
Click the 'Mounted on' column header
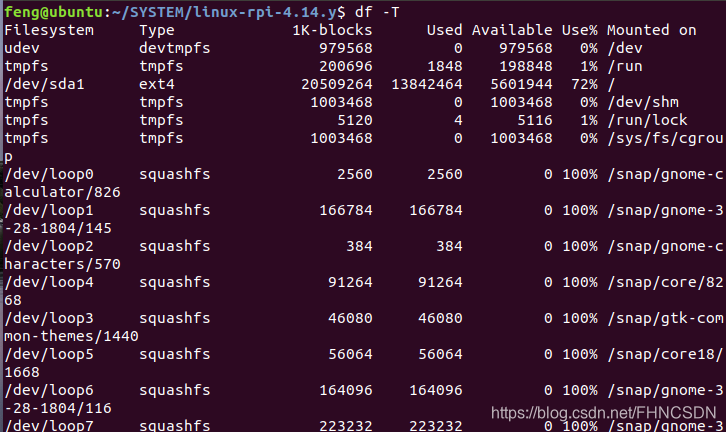click(652, 31)
